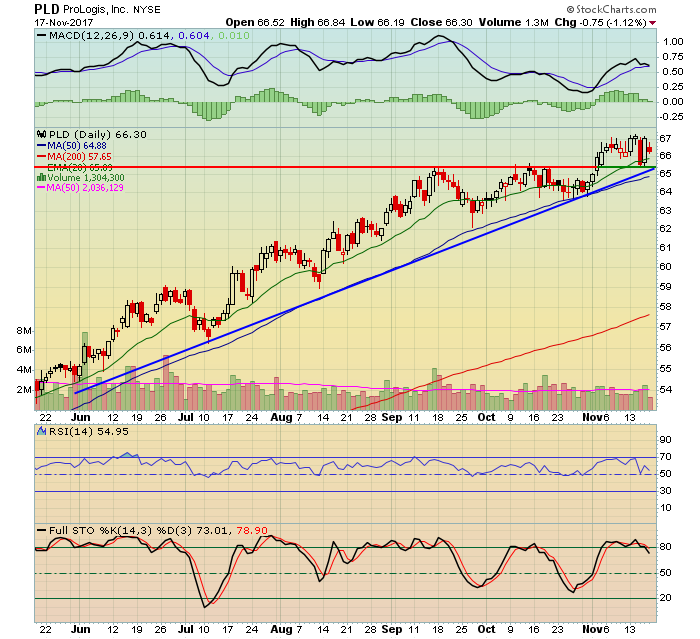Click the PLD ticker symbol title
The image size is (700, 639).
click(47, 9)
